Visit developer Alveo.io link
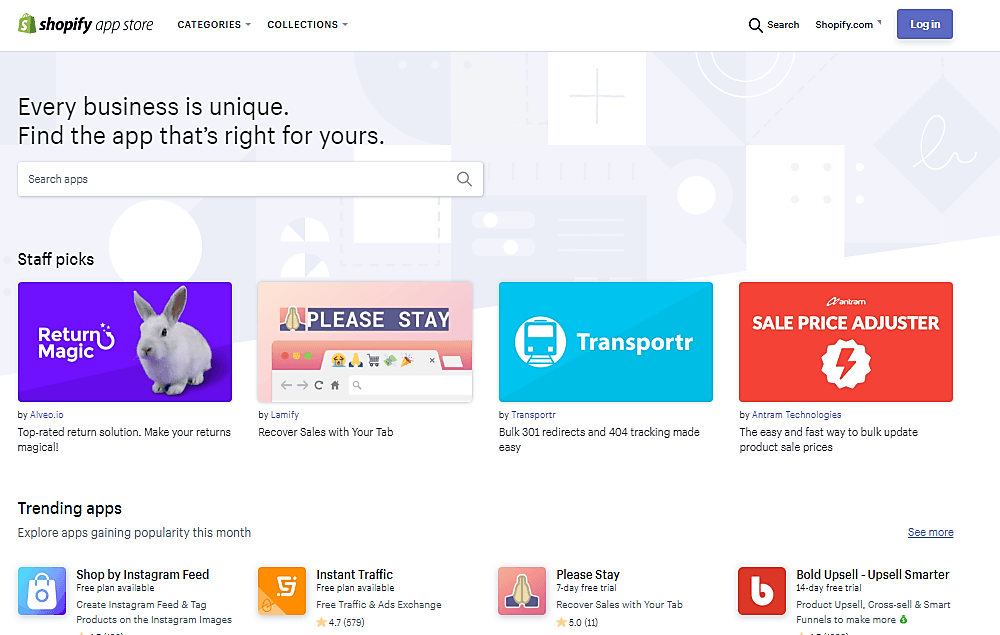1000x635 pixels. 47,414
